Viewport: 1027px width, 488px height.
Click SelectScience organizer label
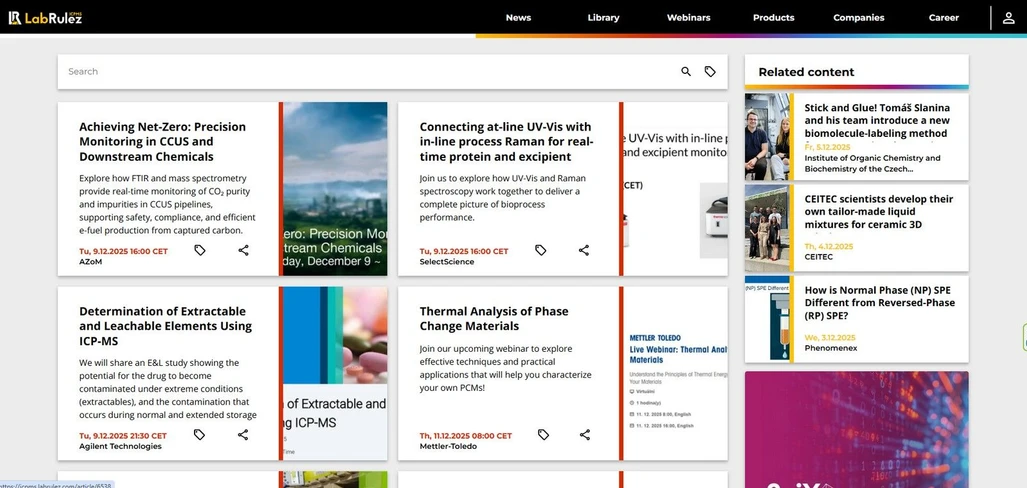pos(447,262)
